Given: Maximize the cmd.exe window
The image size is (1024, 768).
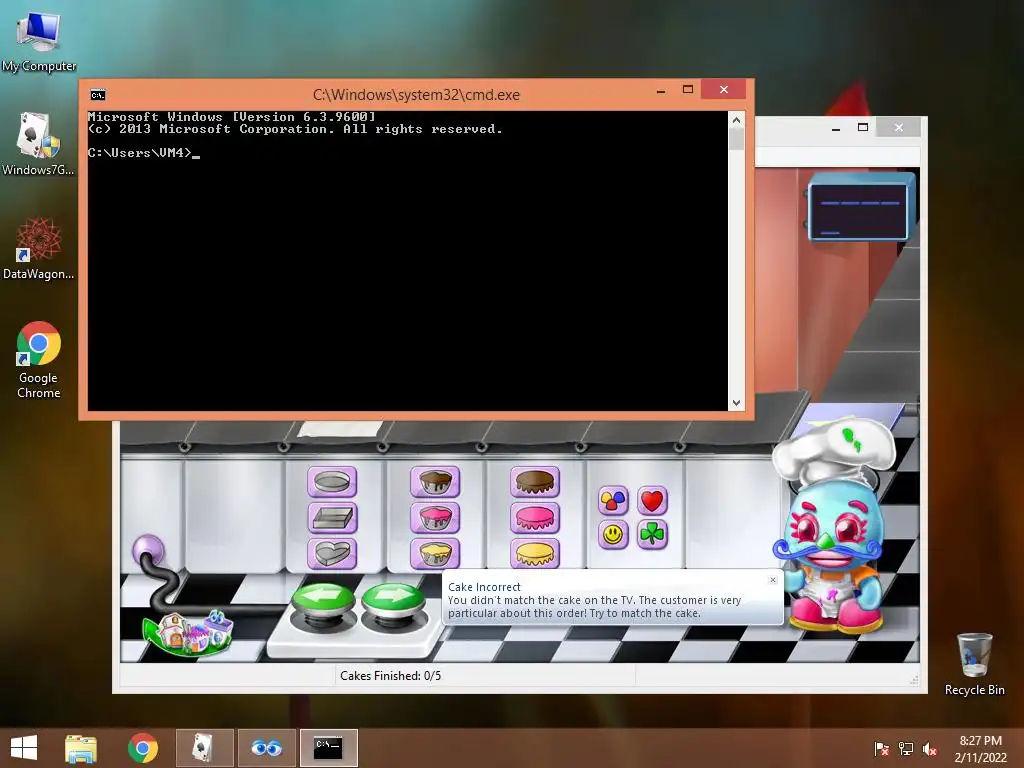Looking at the screenshot, I should pos(688,89).
